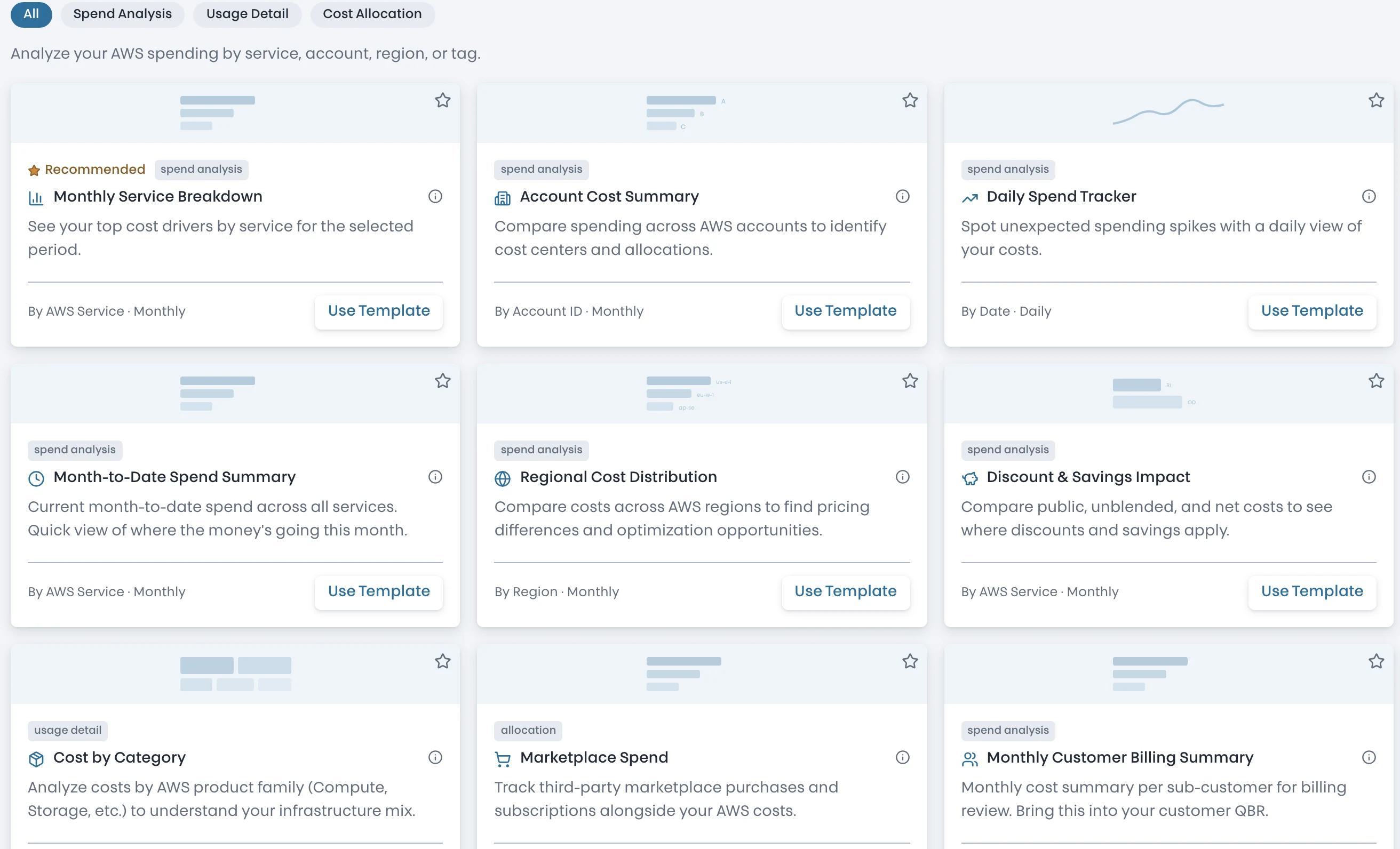Click the 'usage detail' tag on Cost by Category
This screenshot has height=849, width=1400.
(x=68, y=730)
